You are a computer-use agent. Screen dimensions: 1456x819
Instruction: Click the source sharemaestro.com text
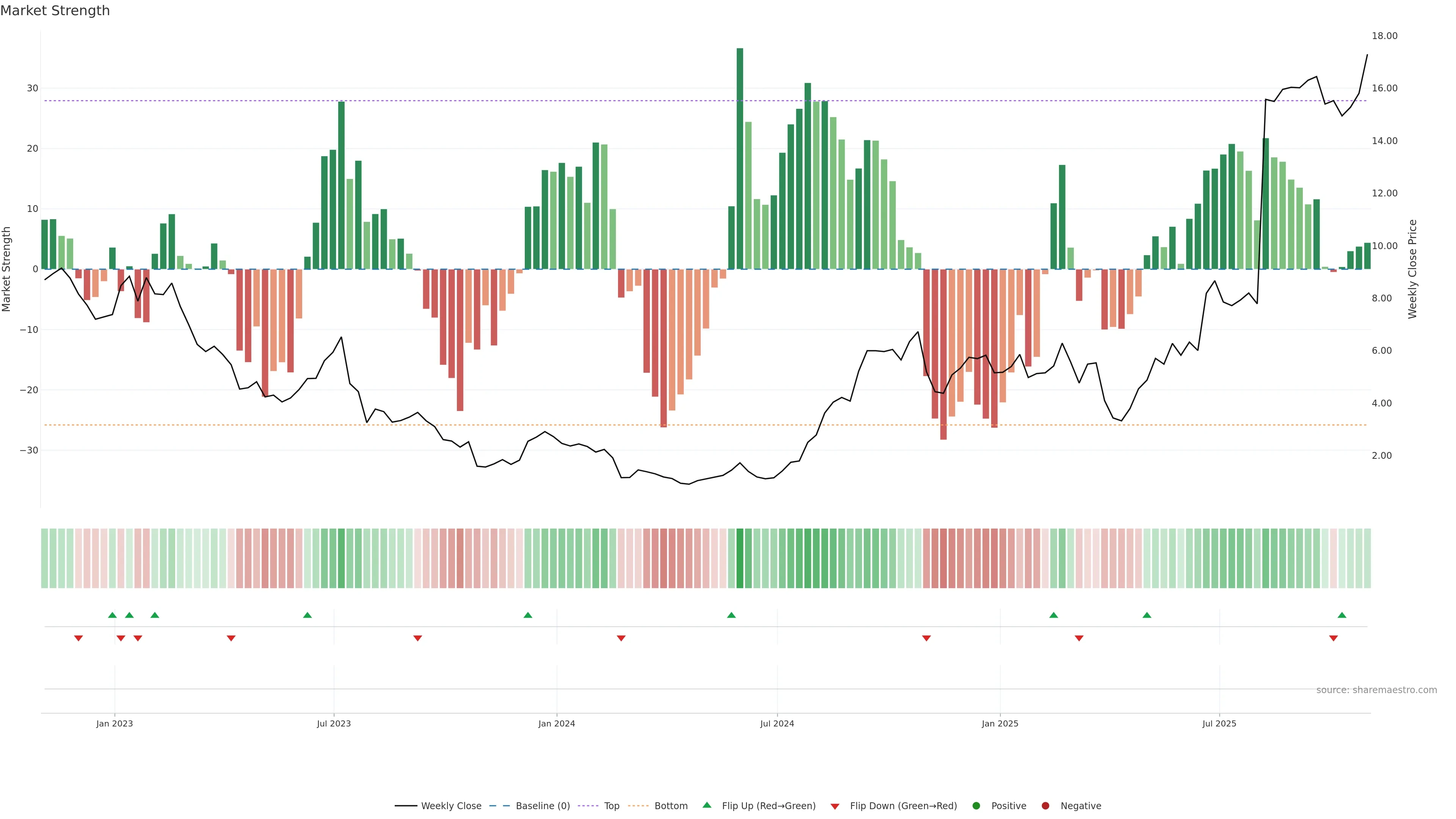pyautogui.click(x=1376, y=690)
